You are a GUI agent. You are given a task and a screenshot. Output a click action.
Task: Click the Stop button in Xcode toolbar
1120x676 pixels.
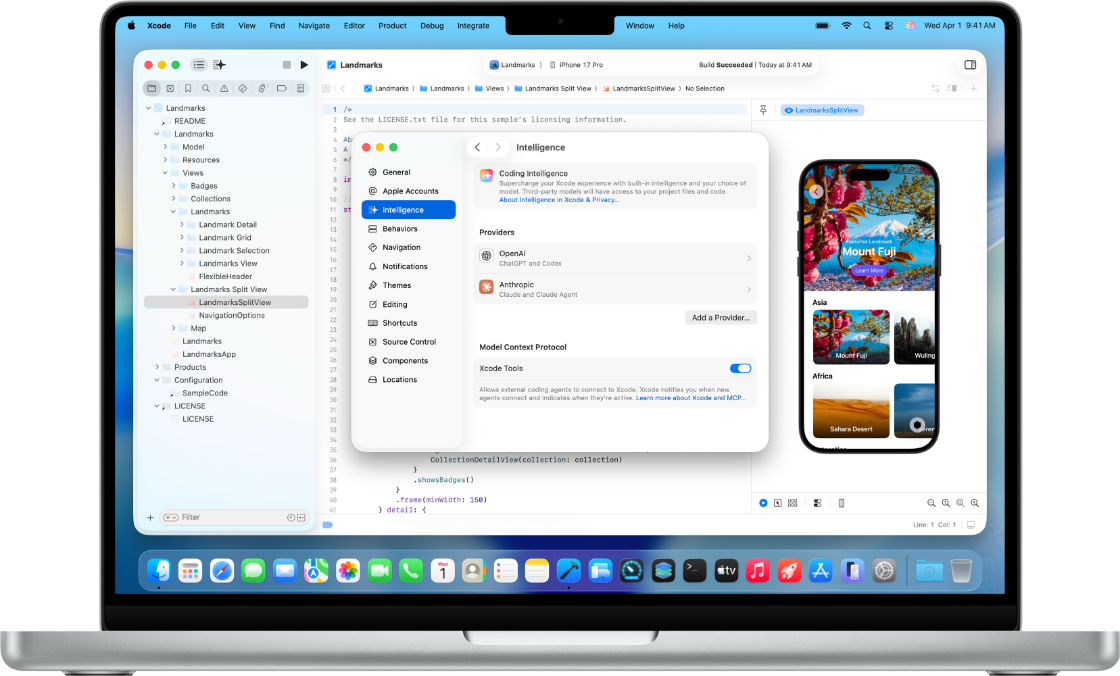pyautogui.click(x=287, y=65)
